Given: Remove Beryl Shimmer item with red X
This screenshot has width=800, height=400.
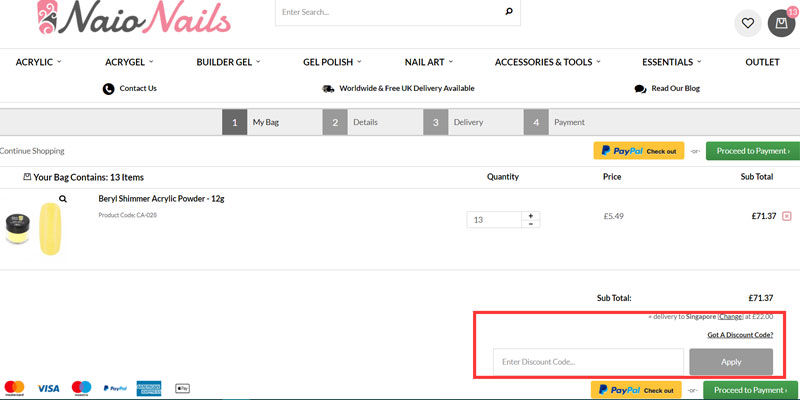Looking at the screenshot, I should (x=787, y=216).
